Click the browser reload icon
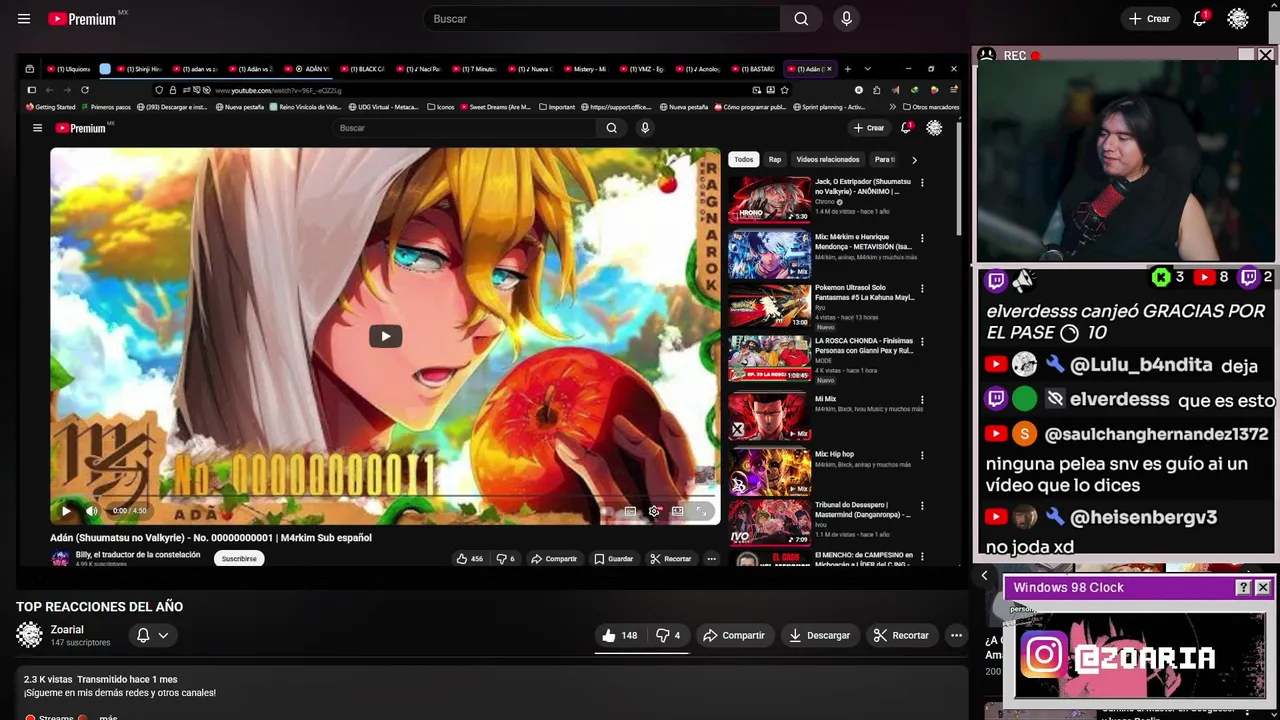The width and height of the screenshot is (1280, 720). pos(85,90)
